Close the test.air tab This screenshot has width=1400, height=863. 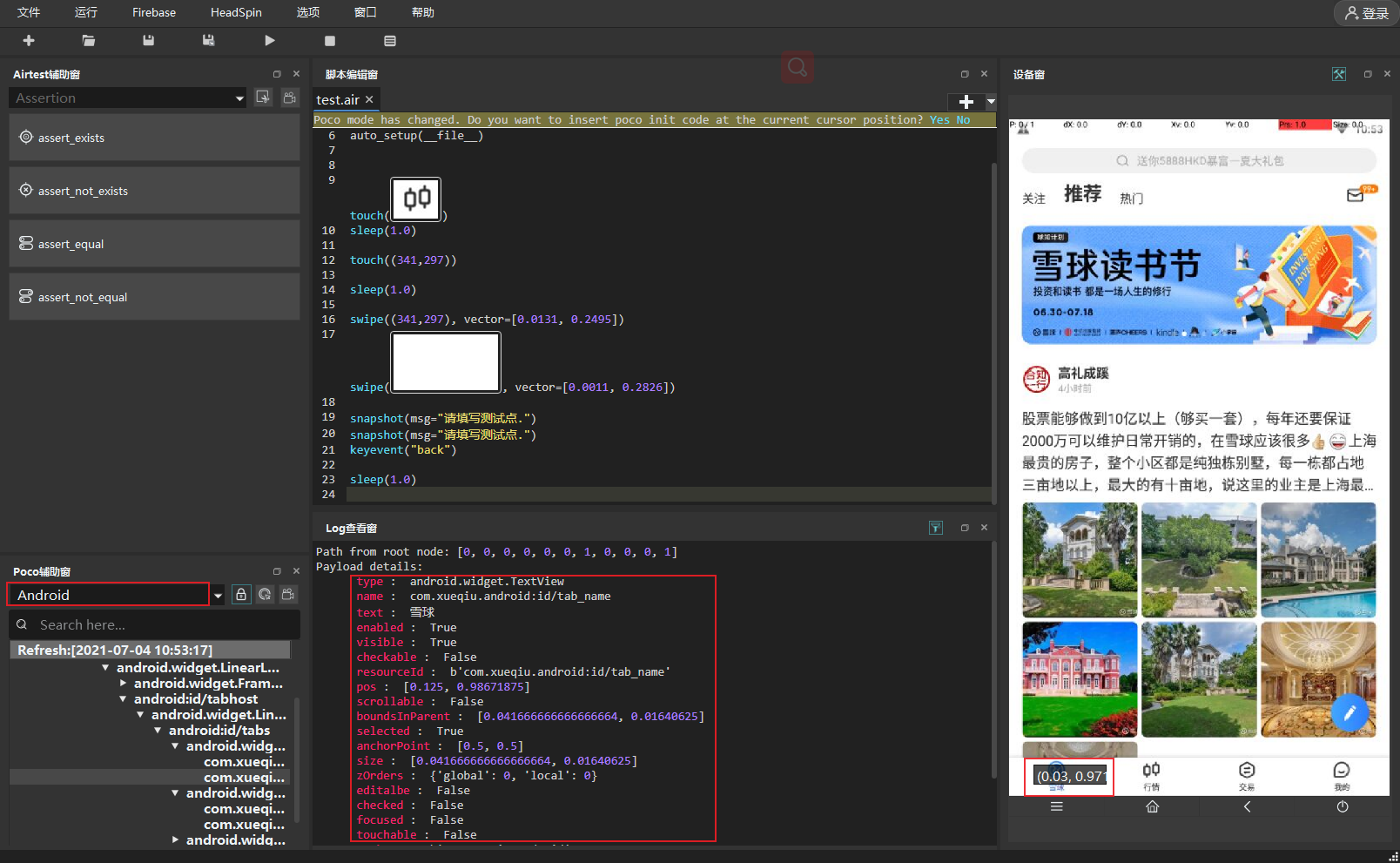coord(369,100)
